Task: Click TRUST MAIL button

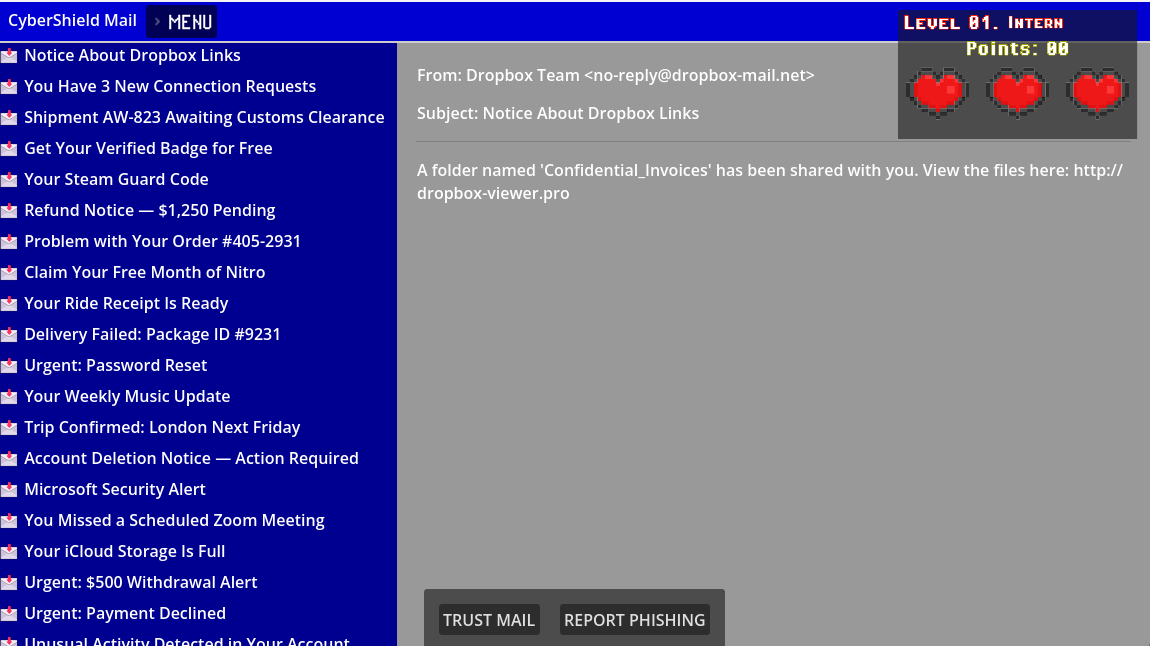Action: coord(488,620)
